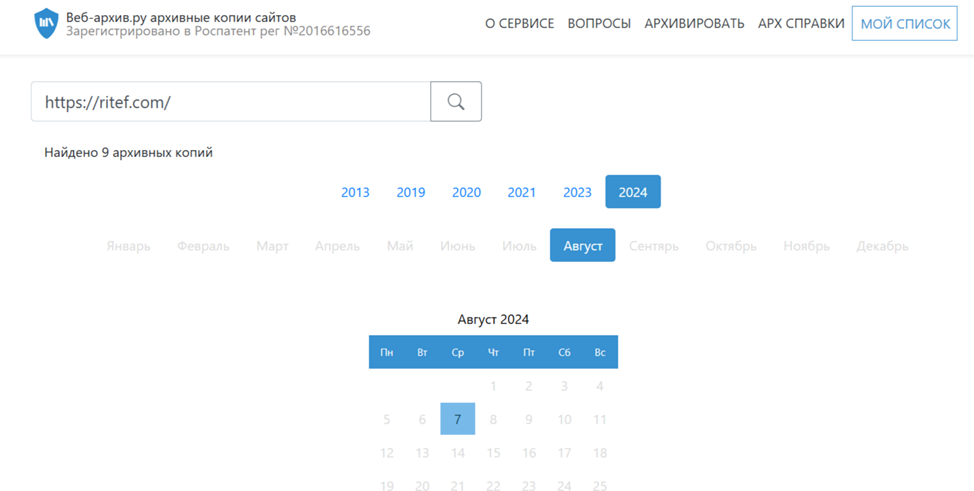This screenshot has width=974, height=491.
Task: Click the Веб-архив shield logo icon
Action: 46,24
